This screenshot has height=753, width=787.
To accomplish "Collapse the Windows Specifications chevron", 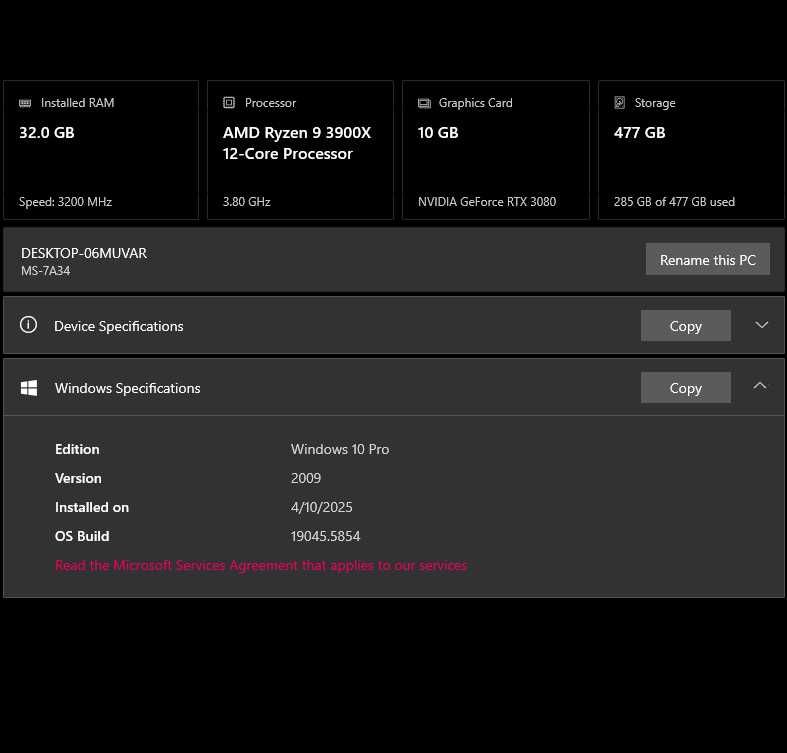I will 760,386.
